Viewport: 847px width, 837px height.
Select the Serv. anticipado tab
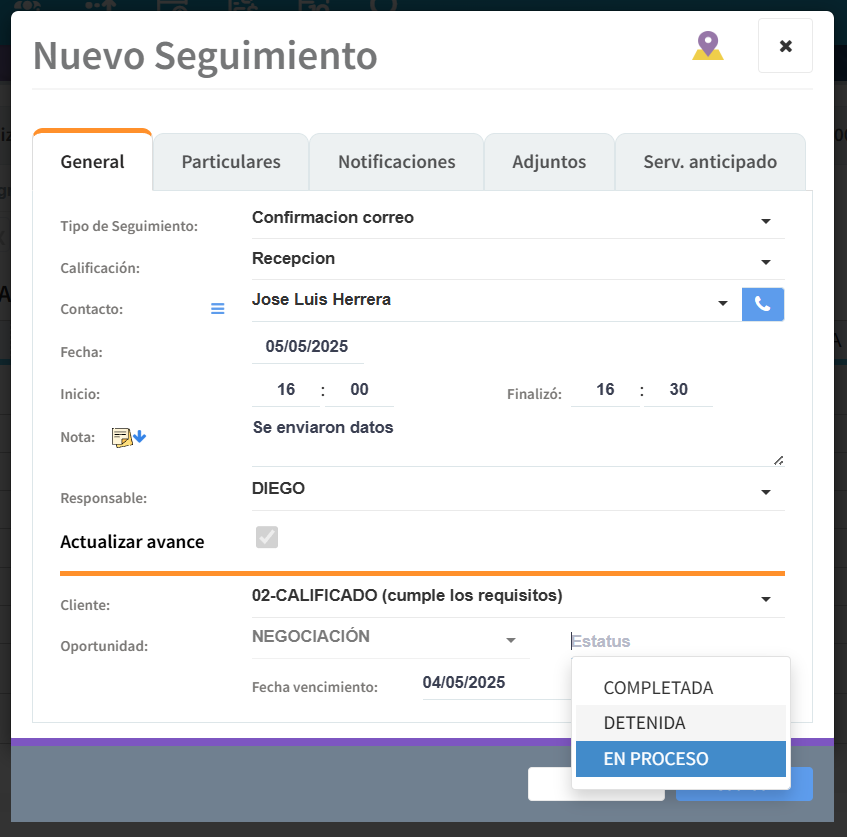point(710,162)
